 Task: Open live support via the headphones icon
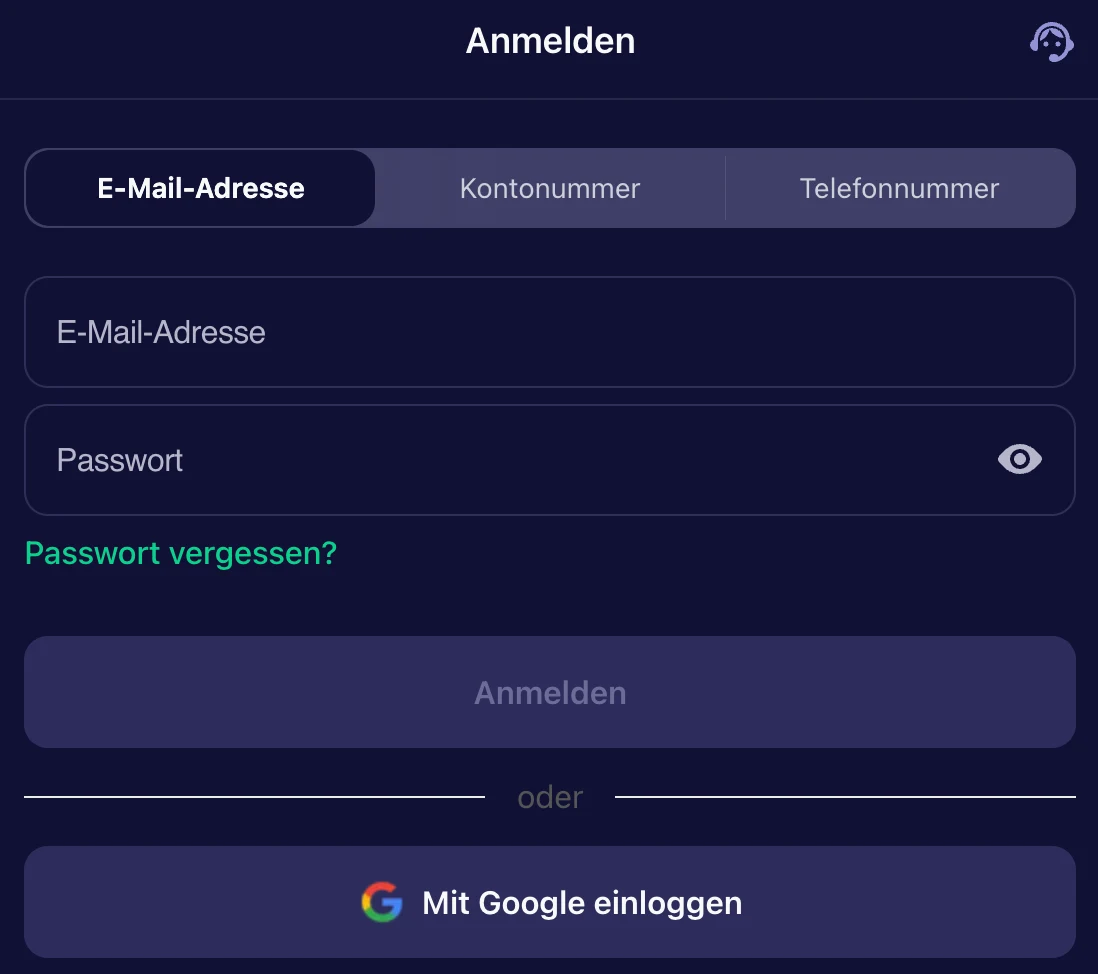1050,42
